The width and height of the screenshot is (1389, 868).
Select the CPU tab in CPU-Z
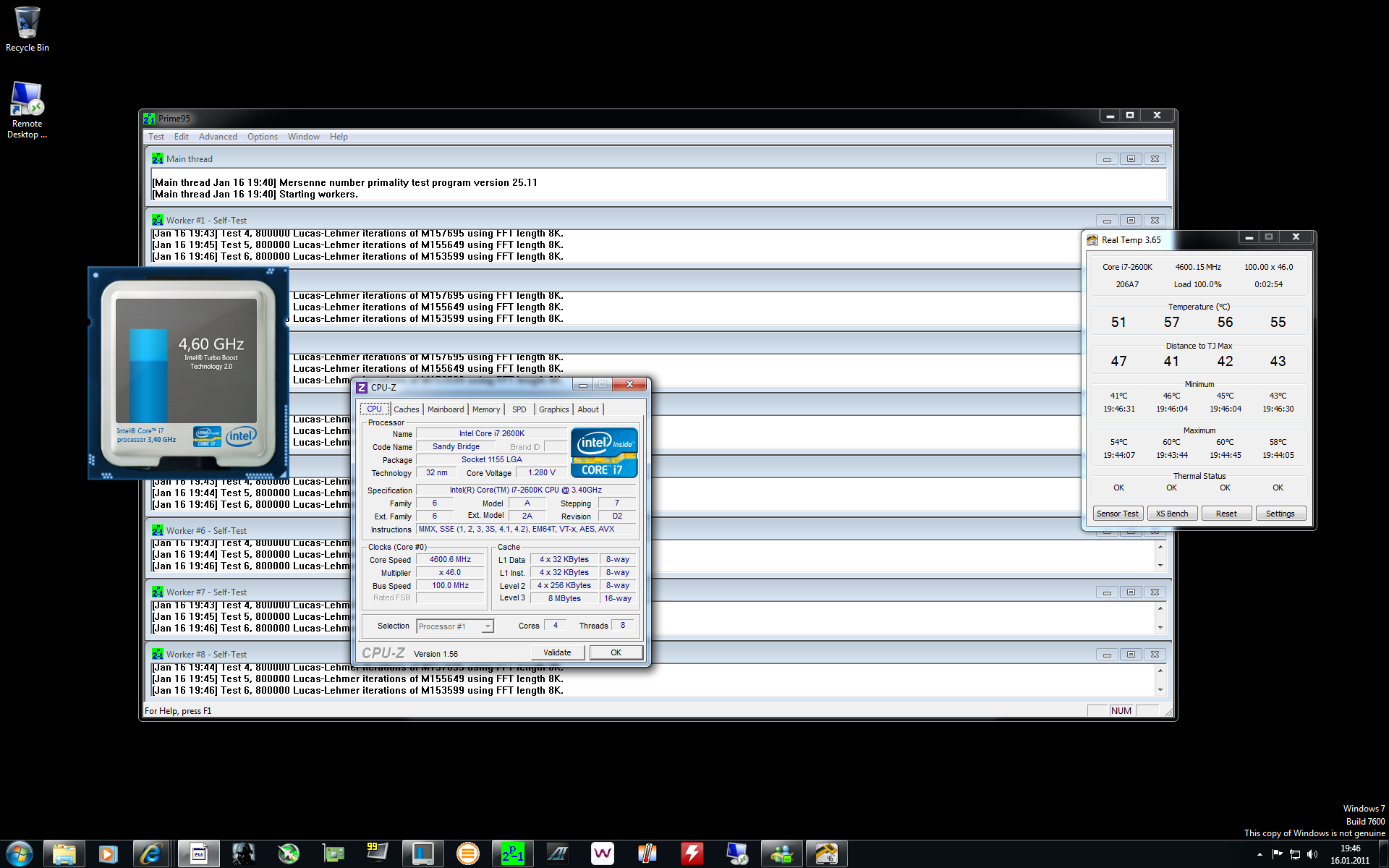point(374,409)
